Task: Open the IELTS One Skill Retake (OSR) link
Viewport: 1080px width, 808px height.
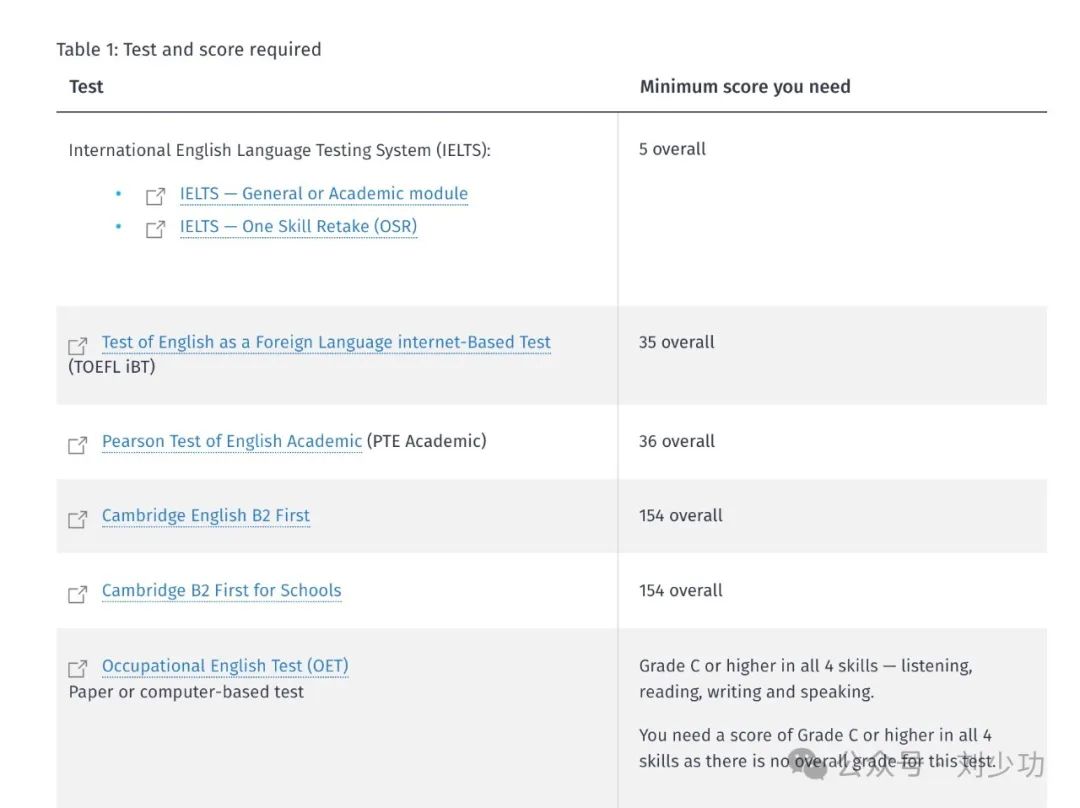Action: click(298, 227)
